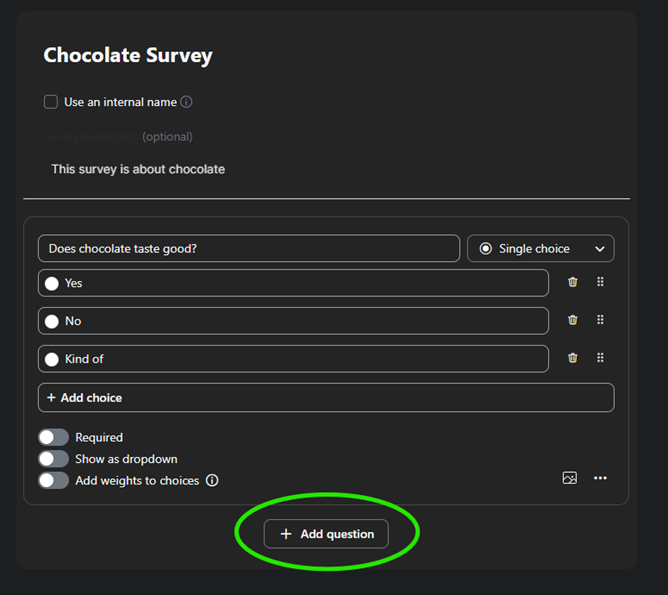The height and width of the screenshot is (595, 668).
Task: Open the Single choice question type dropdown
Action: [x=540, y=249]
